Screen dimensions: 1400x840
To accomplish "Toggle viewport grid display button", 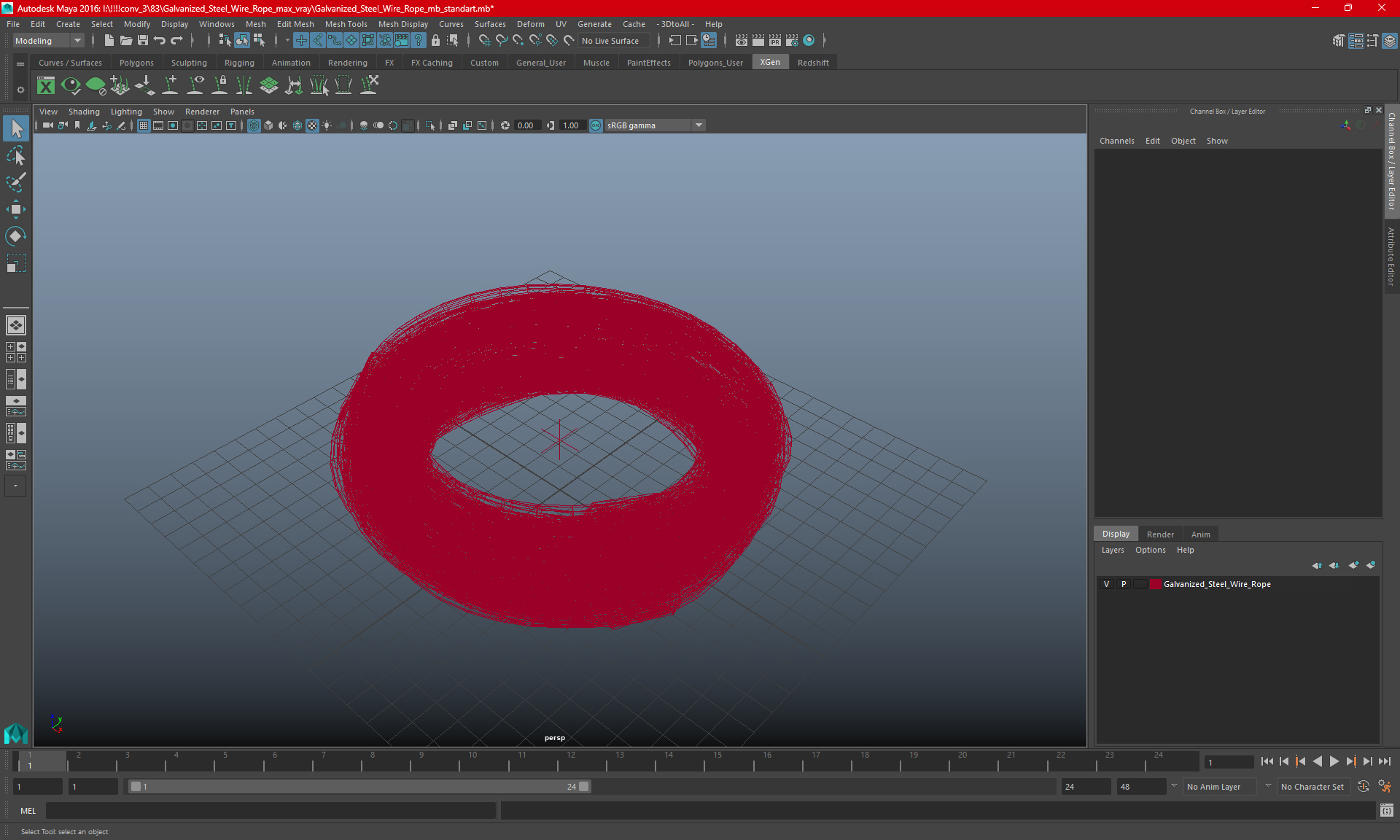I will pyautogui.click(x=144, y=125).
